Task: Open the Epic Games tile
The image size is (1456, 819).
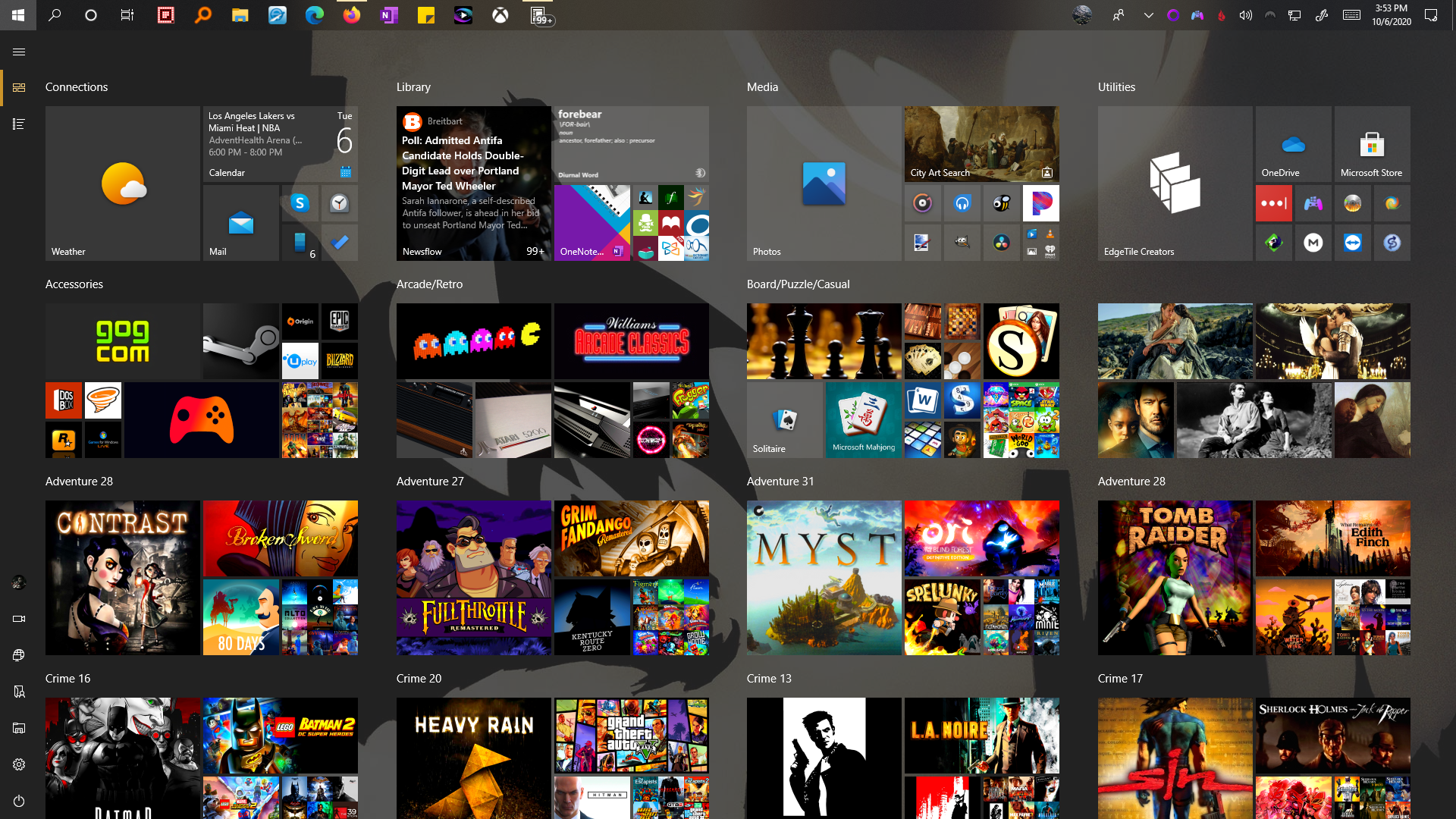Action: pyautogui.click(x=339, y=322)
